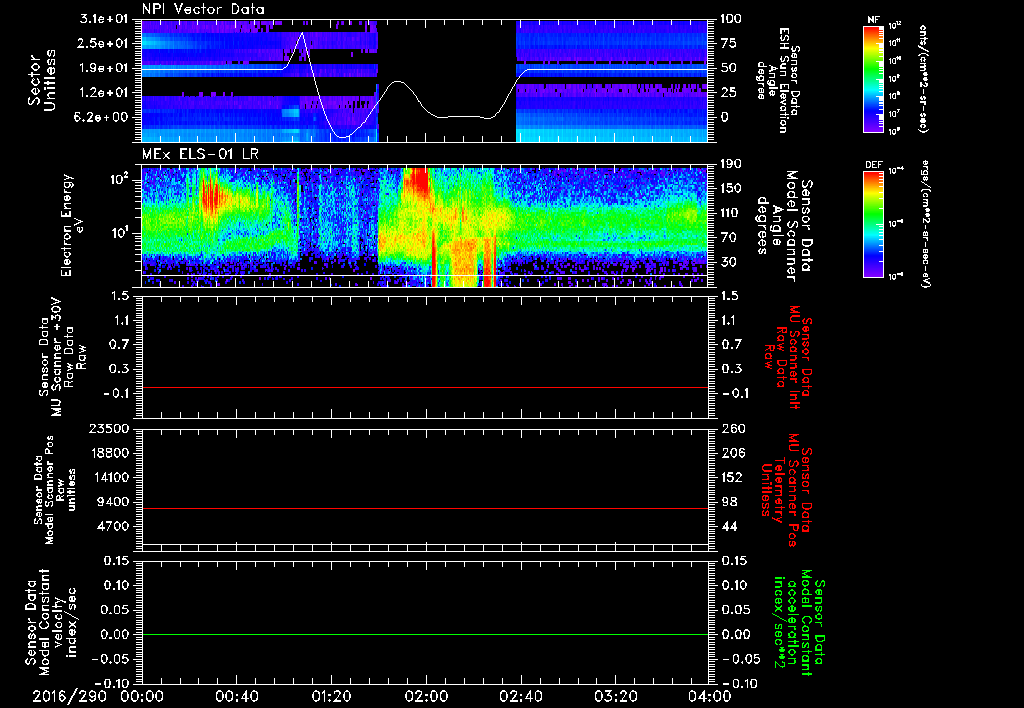Viewport: 1024px width, 708px height.
Task: Click the '44' telemetry tick label
Action: [729, 526]
